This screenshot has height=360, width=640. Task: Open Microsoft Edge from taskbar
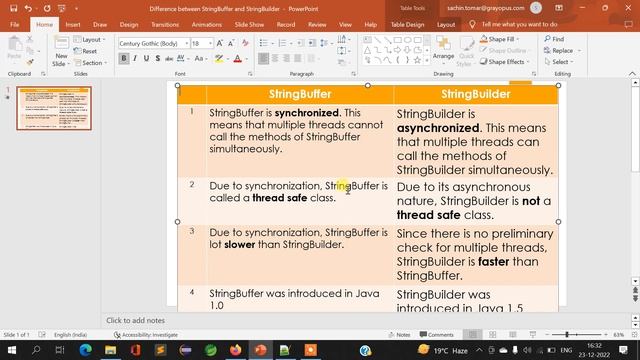(x=85, y=350)
